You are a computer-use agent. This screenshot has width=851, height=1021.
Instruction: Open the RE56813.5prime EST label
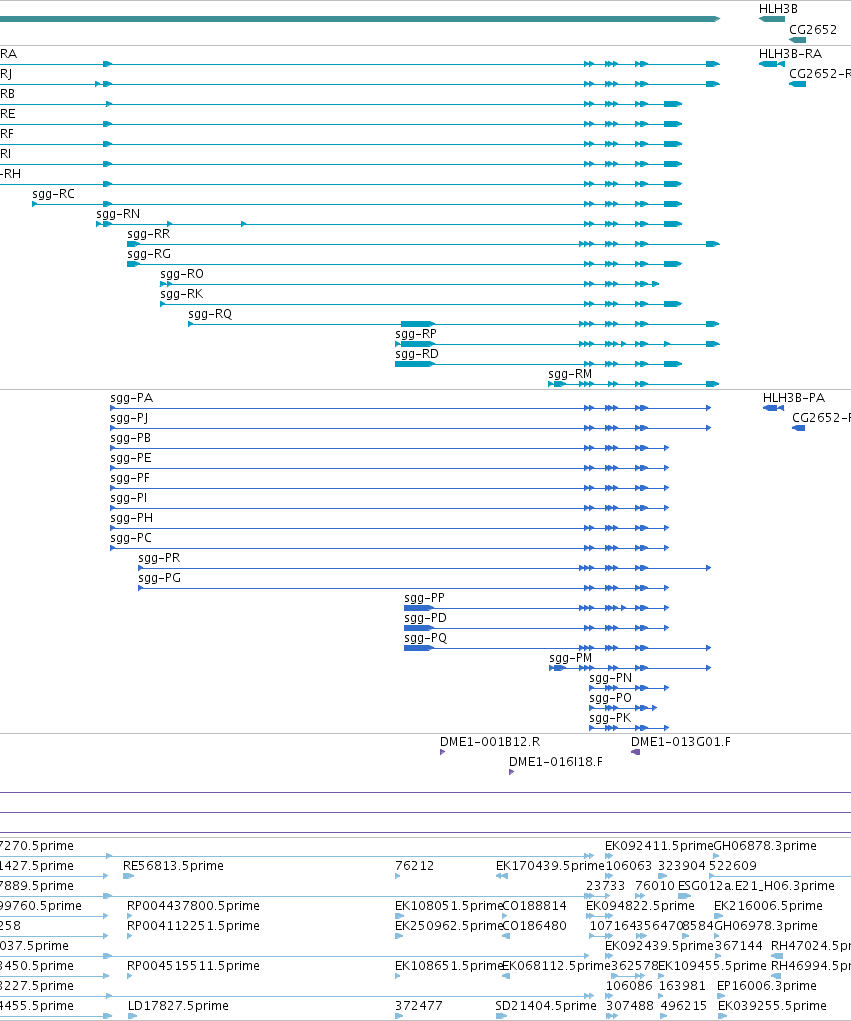point(173,866)
